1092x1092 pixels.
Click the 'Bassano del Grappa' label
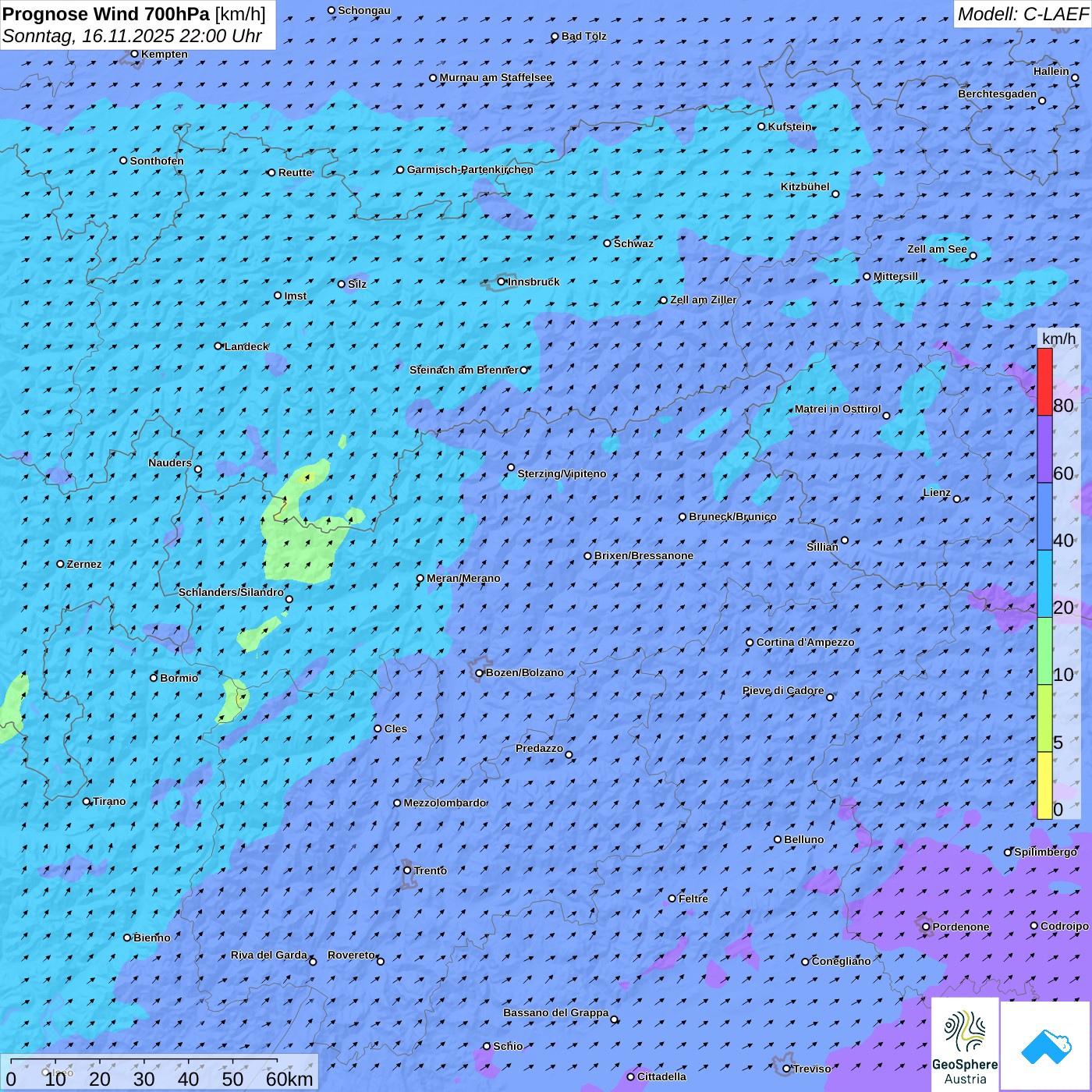click(555, 1013)
